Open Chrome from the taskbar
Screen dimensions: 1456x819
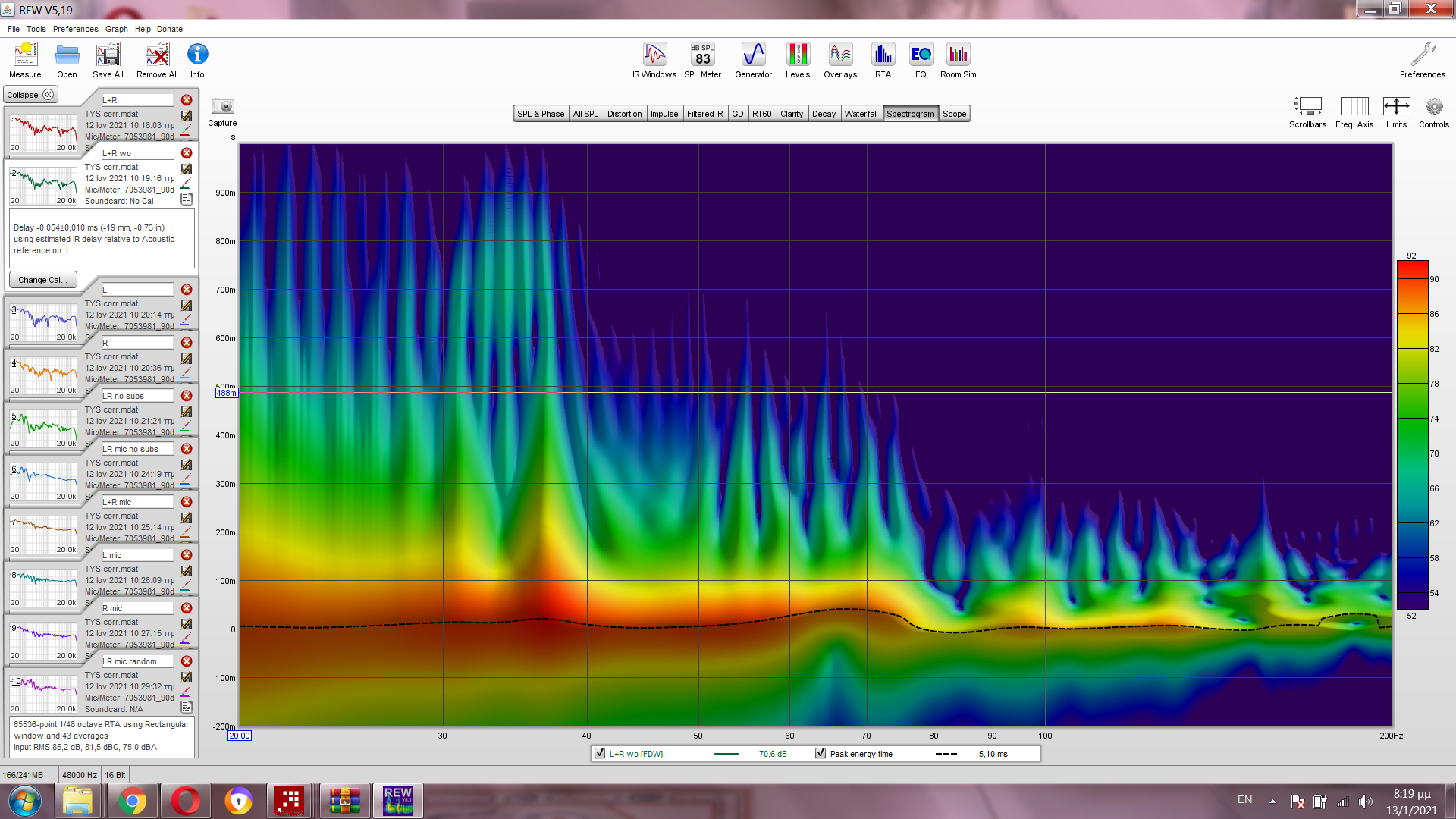click(131, 801)
